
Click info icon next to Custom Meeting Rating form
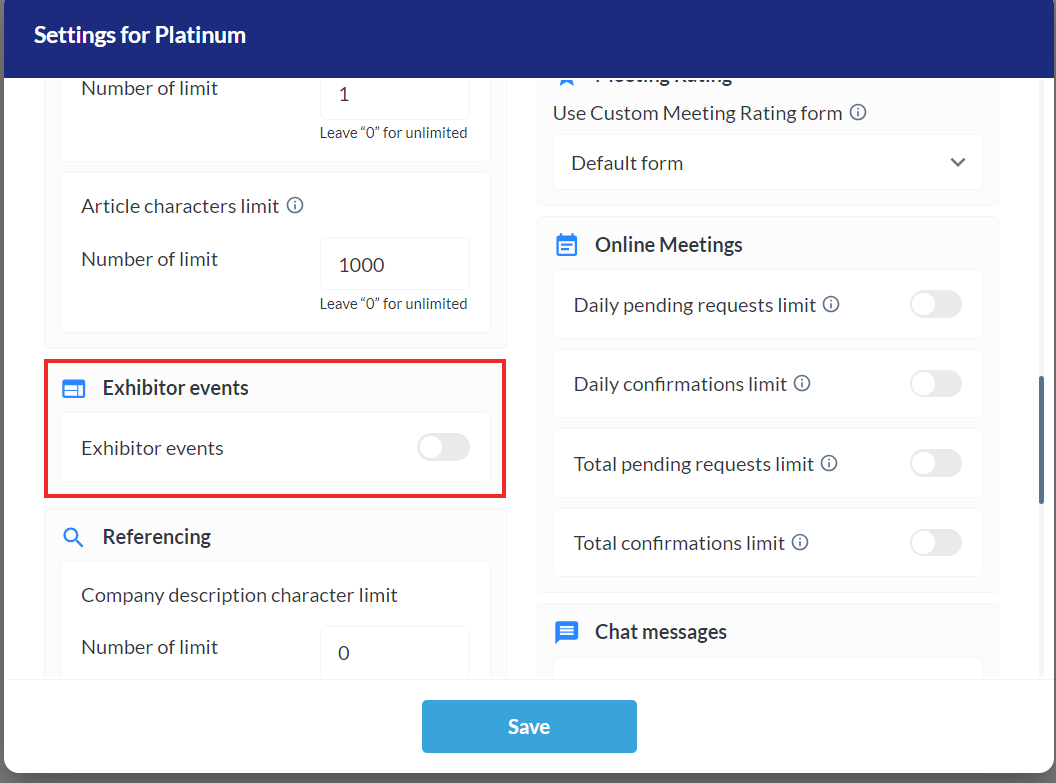857,113
